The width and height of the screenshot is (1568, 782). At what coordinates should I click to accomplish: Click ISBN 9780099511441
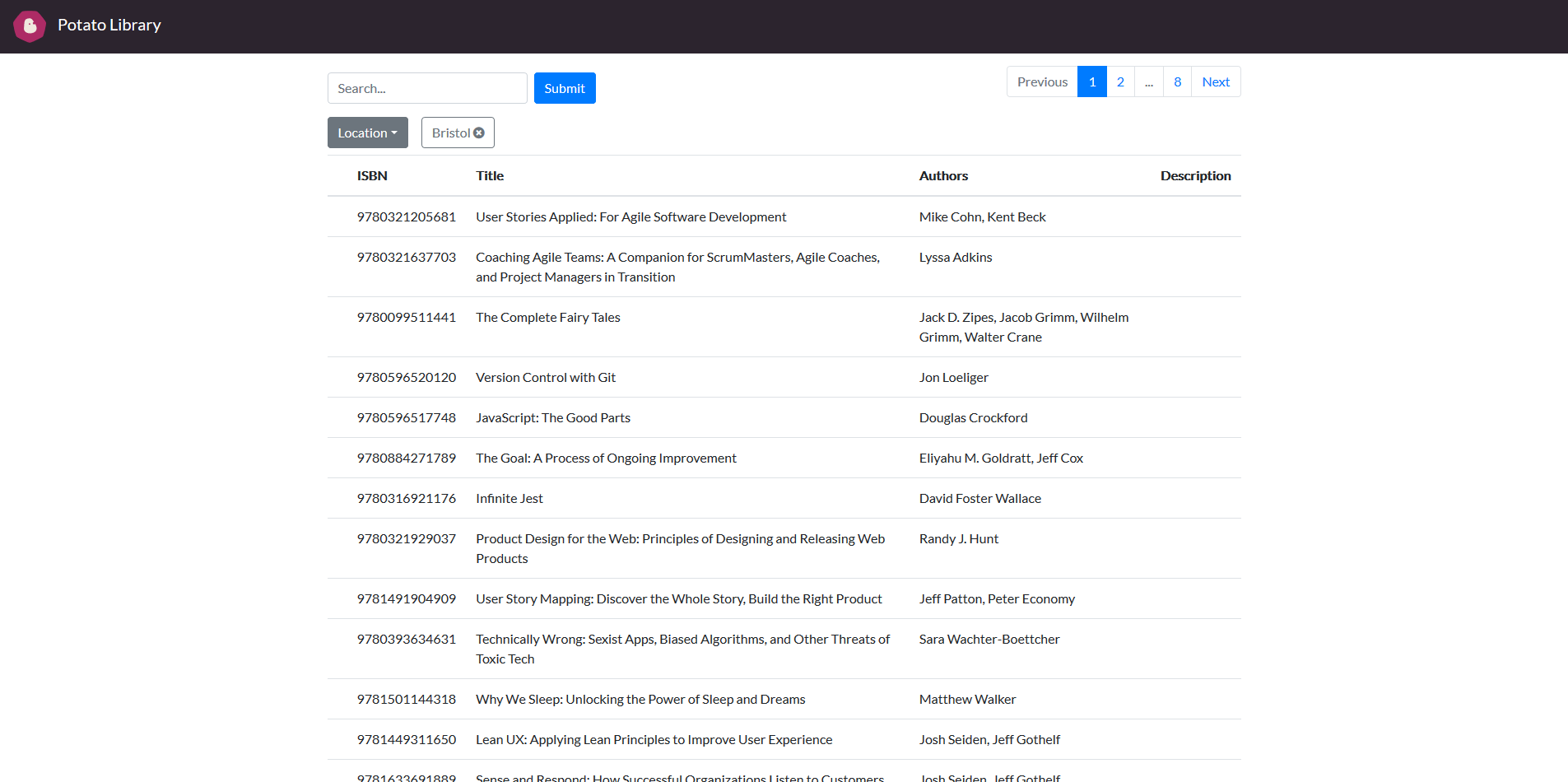[x=407, y=317]
